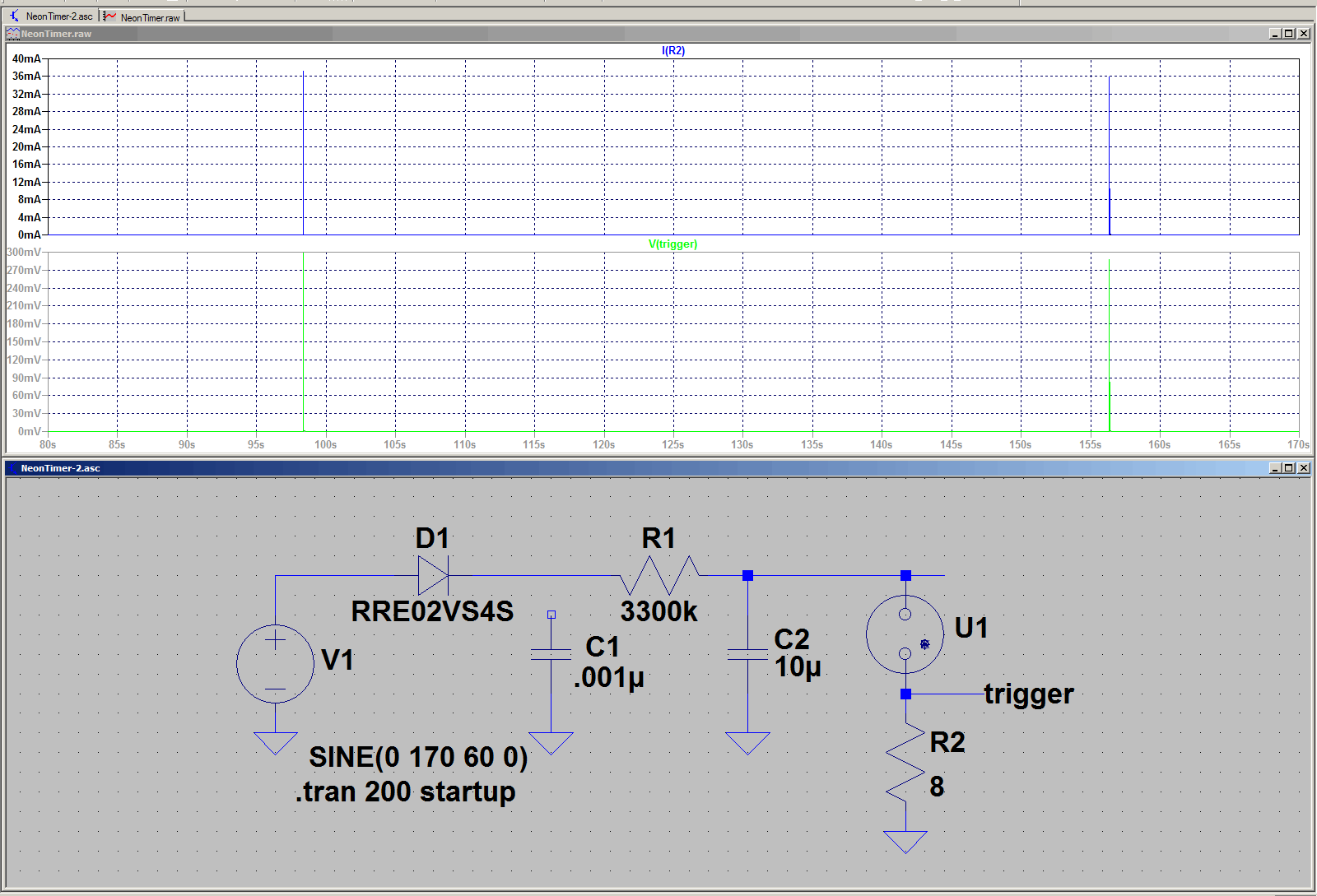Click the schematic icon on the NeonTimer-2.asc tab
The height and width of the screenshot is (896, 1317).
pos(15,16)
